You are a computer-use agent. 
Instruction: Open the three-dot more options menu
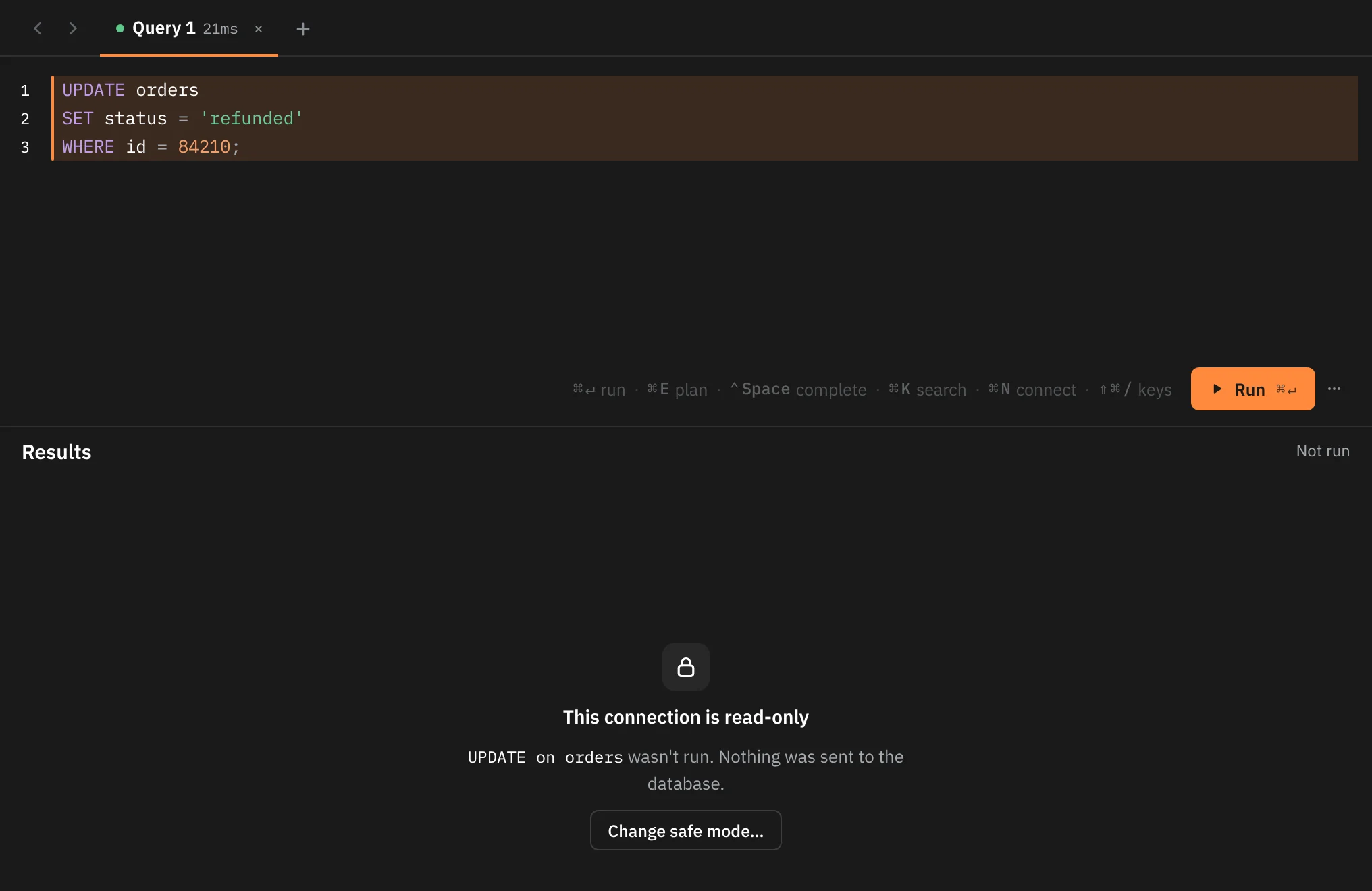(1334, 389)
